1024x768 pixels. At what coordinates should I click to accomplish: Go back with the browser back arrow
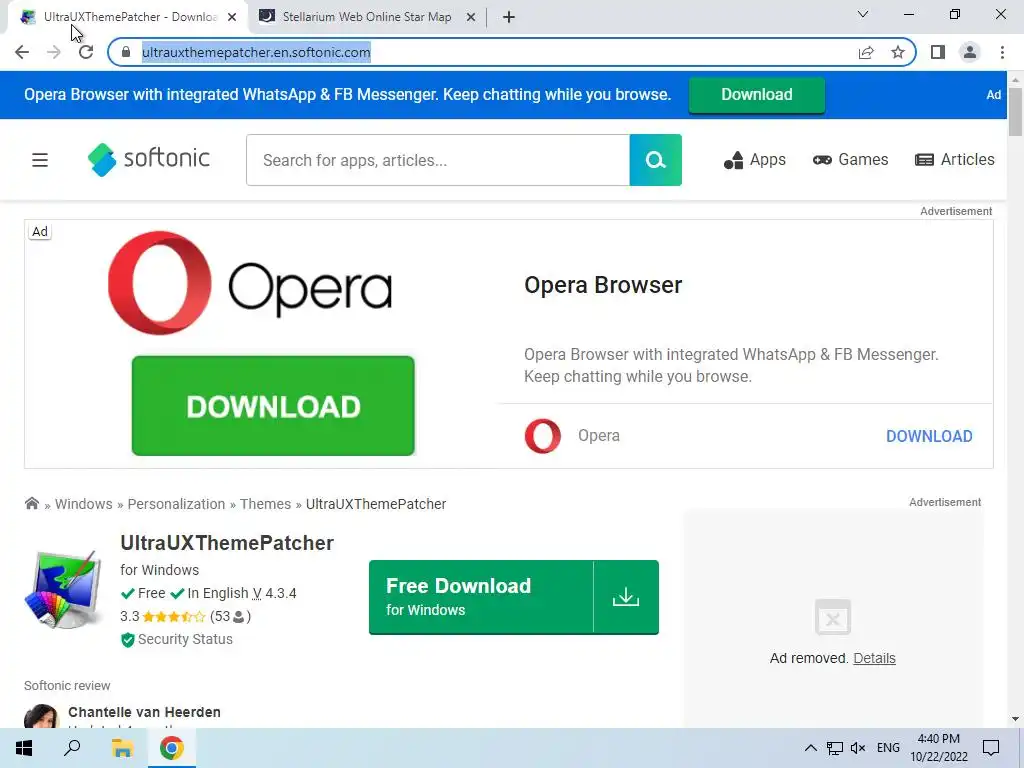22,52
